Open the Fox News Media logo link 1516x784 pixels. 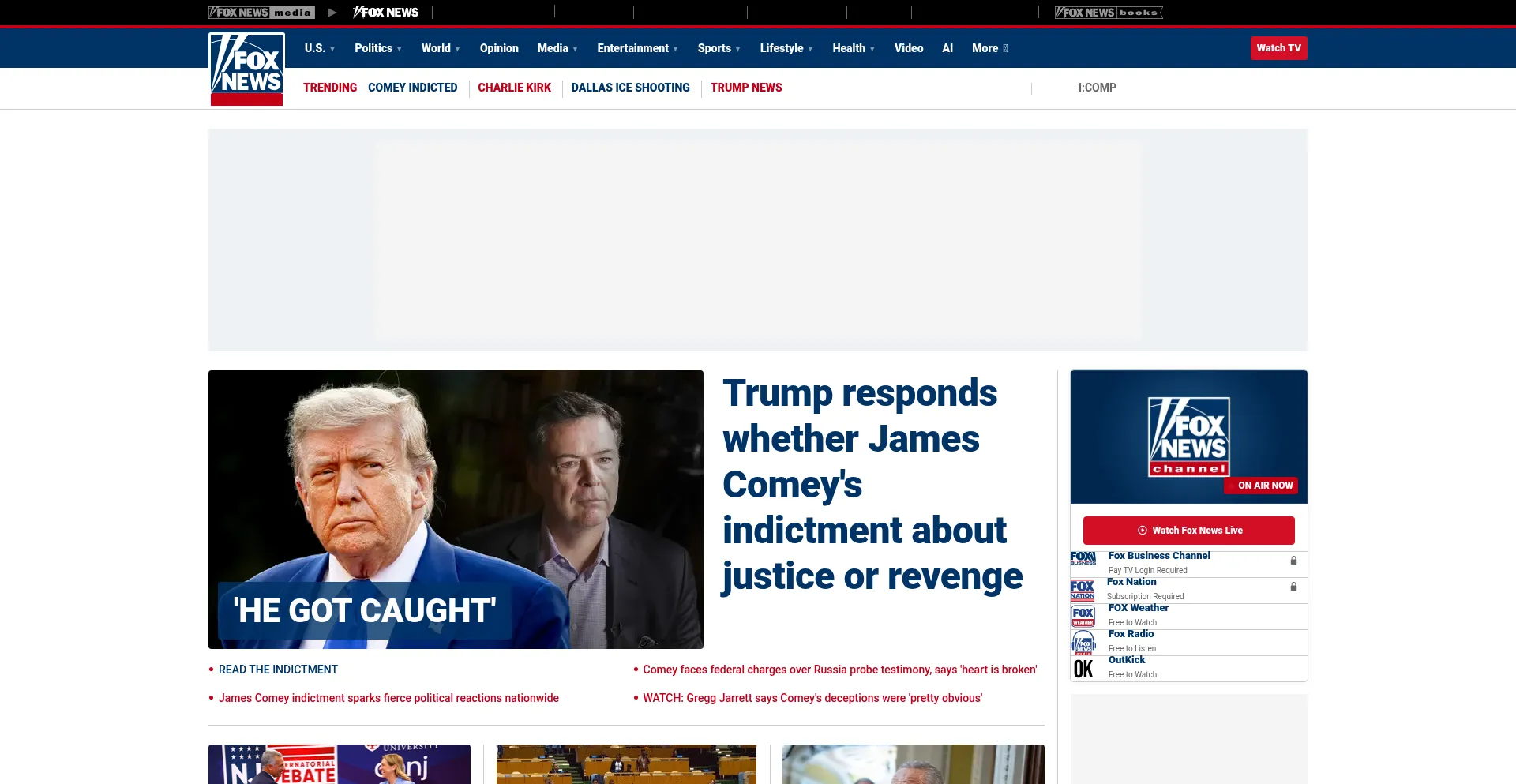point(261,13)
